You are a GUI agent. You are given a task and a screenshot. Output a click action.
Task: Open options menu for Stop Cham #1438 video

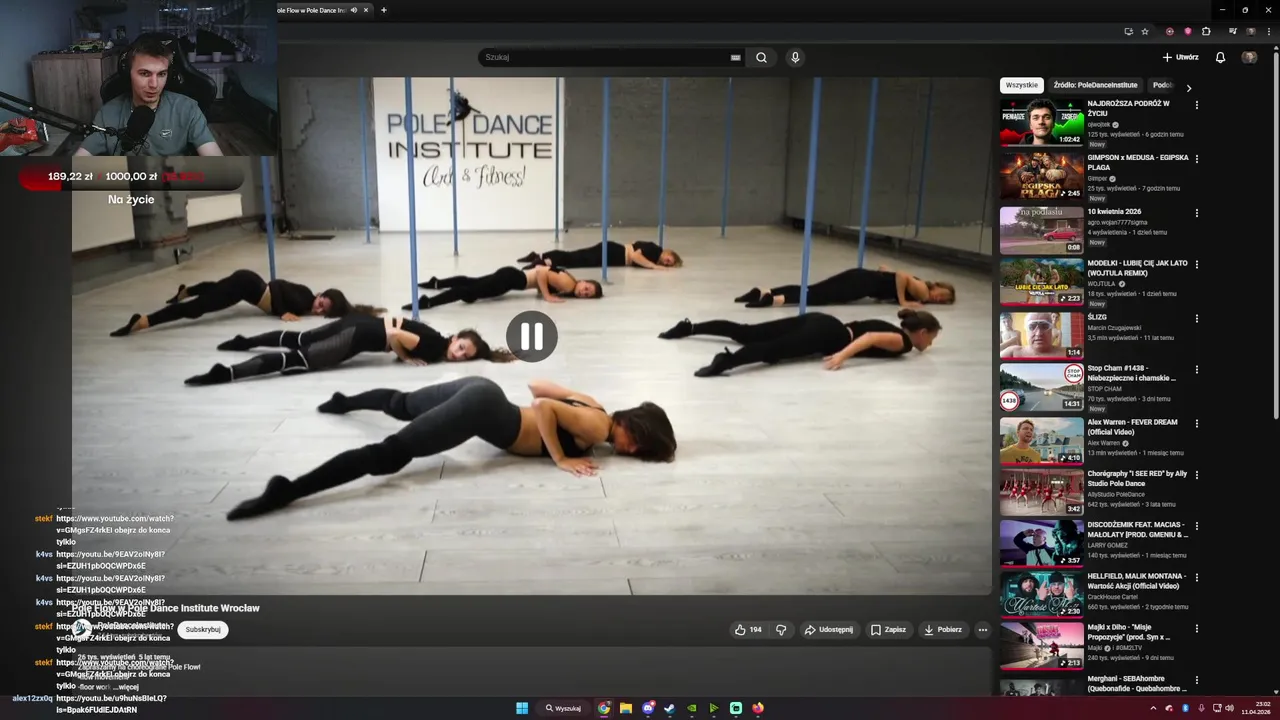pyautogui.click(x=1196, y=370)
